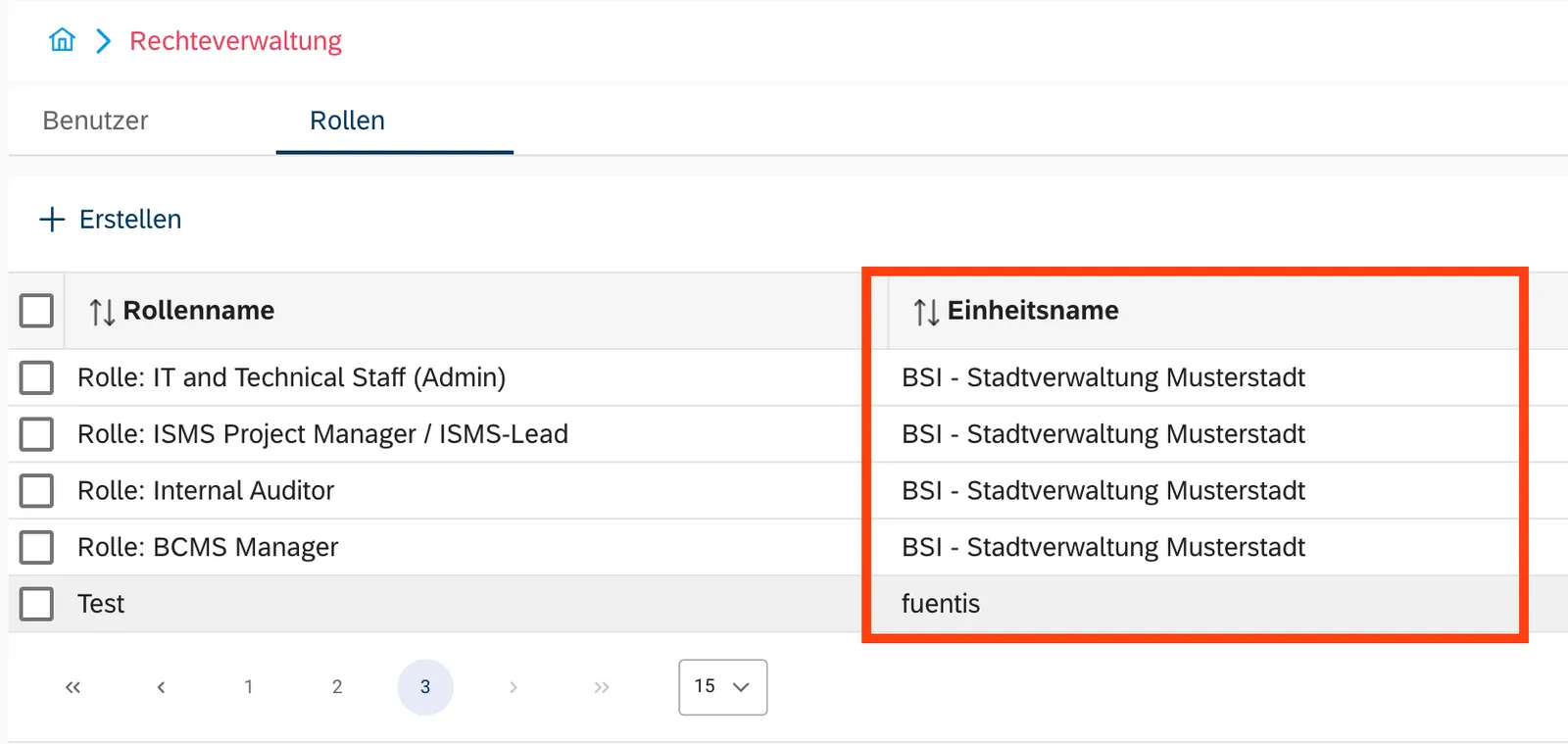The image size is (1568, 744).
Task: Open the ISMS Project Manager role row
Action: click(x=788, y=434)
